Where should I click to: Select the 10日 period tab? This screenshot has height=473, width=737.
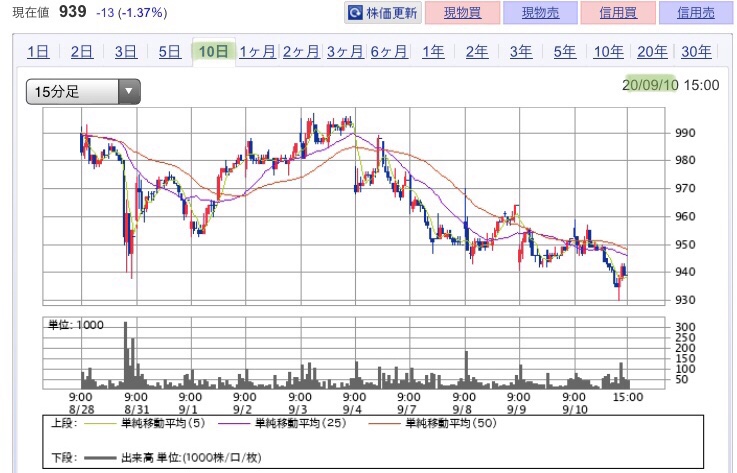click(213, 51)
